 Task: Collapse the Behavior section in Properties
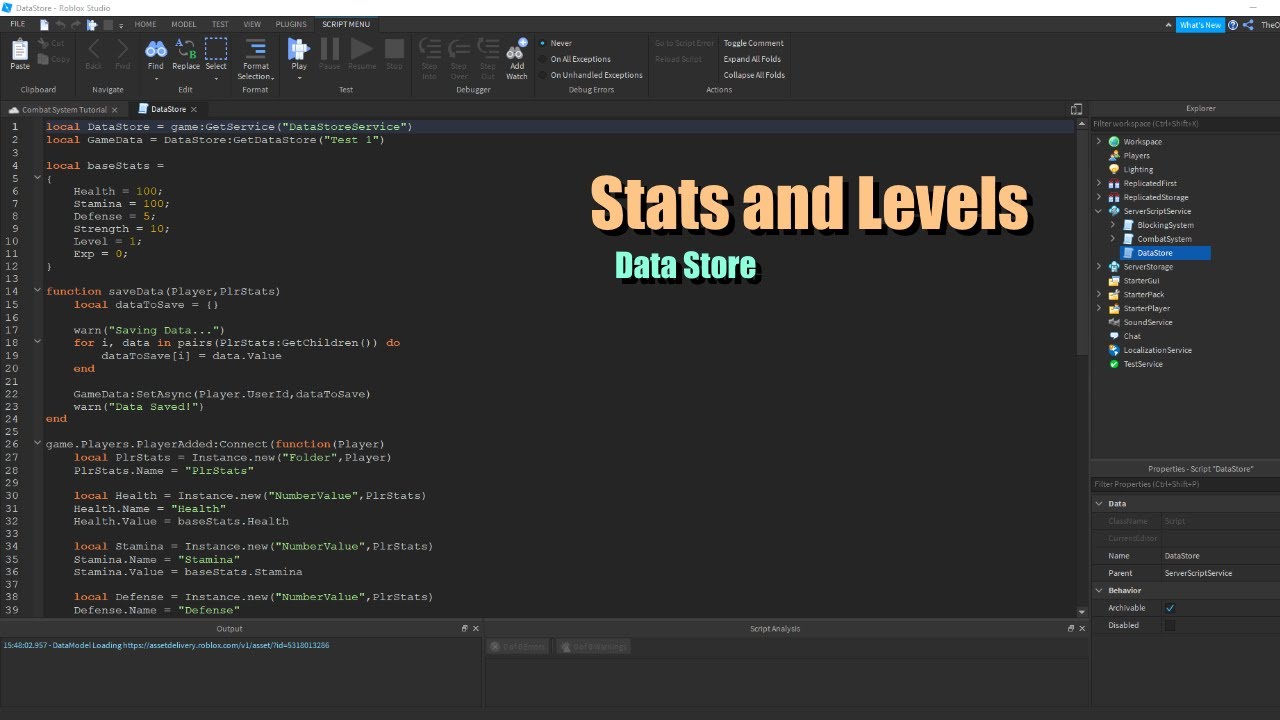click(x=1099, y=591)
